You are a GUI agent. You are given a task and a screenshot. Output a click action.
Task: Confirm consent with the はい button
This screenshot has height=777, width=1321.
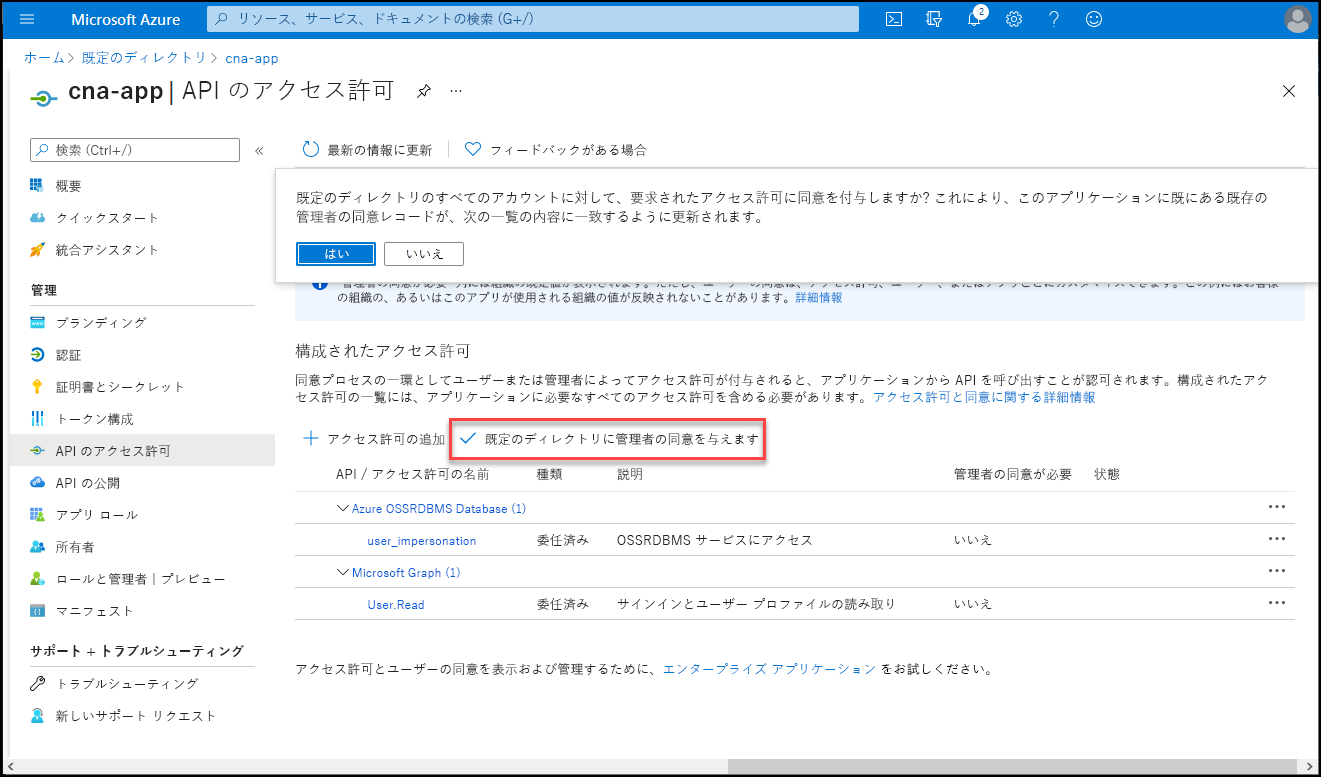(x=336, y=254)
